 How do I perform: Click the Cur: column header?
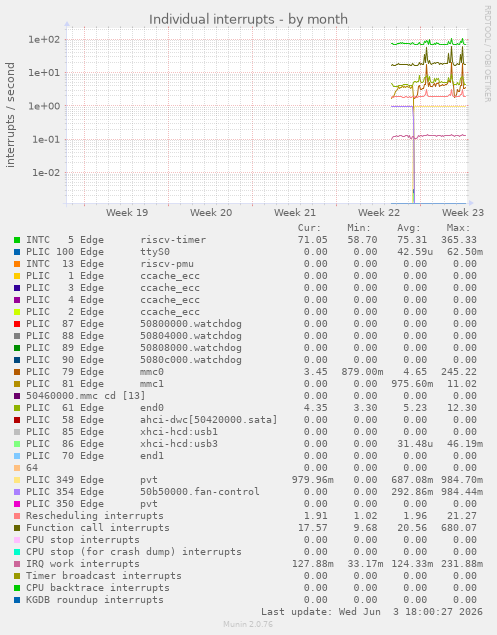tap(309, 228)
